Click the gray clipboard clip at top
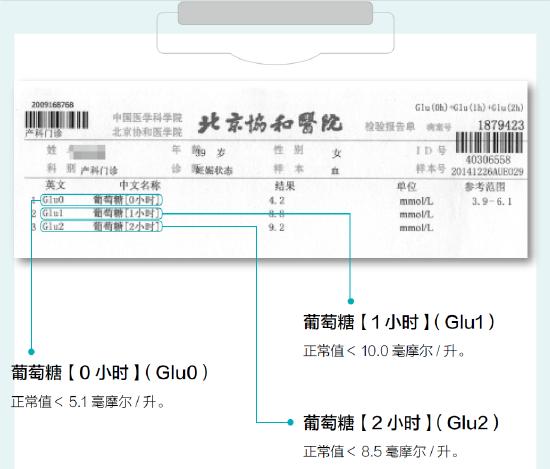Image resolution: width=550 pixels, height=469 pixels. pos(275,13)
